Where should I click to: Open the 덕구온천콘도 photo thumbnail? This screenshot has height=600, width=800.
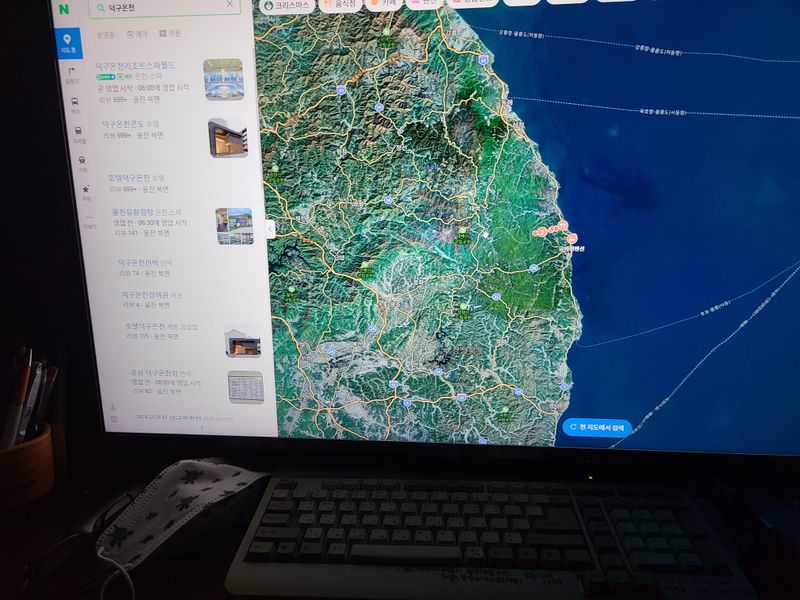click(x=228, y=138)
